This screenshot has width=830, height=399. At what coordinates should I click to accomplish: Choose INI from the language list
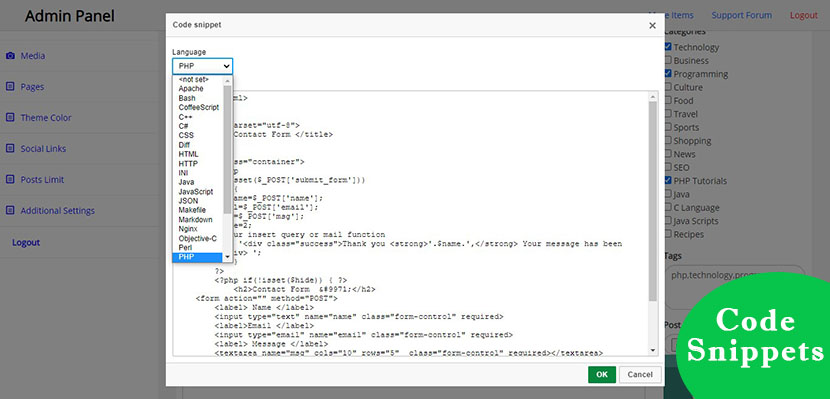pyautogui.click(x=198, y=173)
